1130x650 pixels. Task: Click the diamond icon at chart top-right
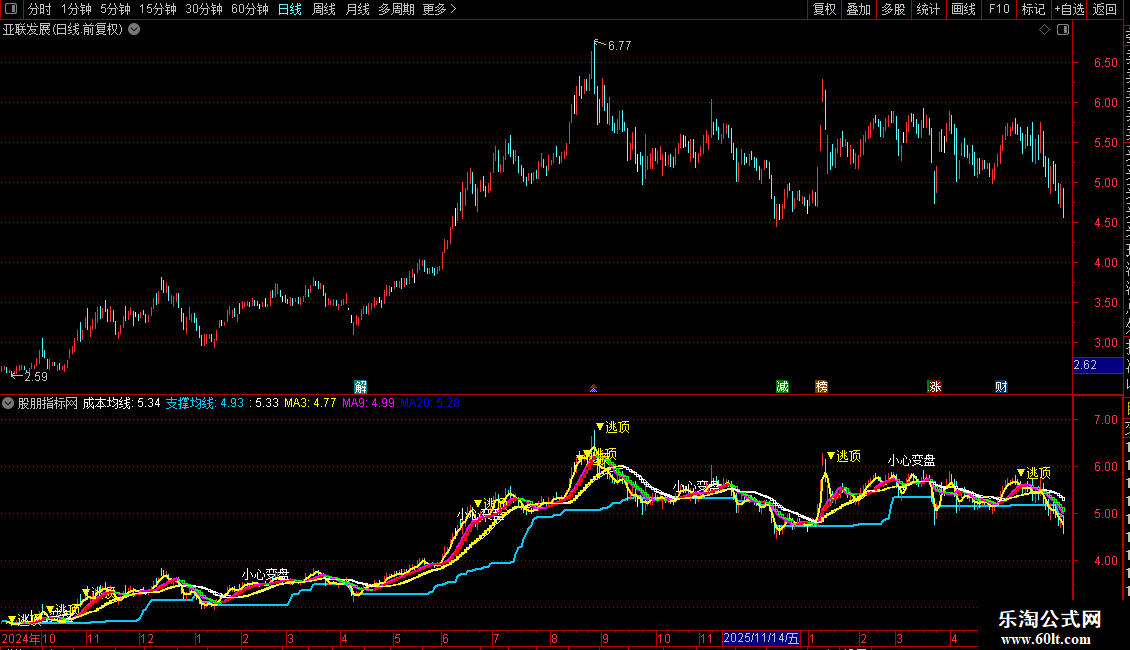1044,30
